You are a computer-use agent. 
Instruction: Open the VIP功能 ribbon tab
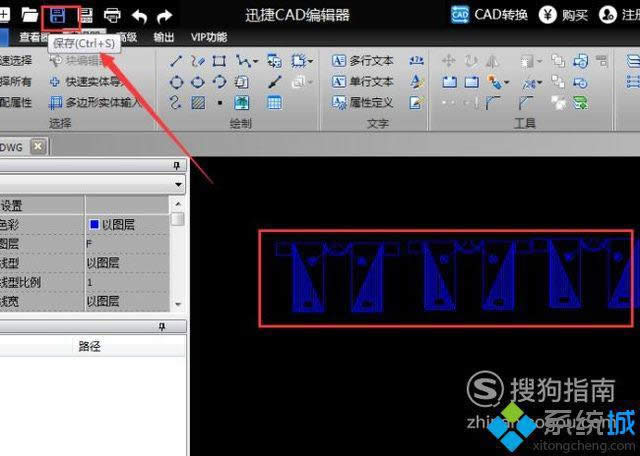209,37
